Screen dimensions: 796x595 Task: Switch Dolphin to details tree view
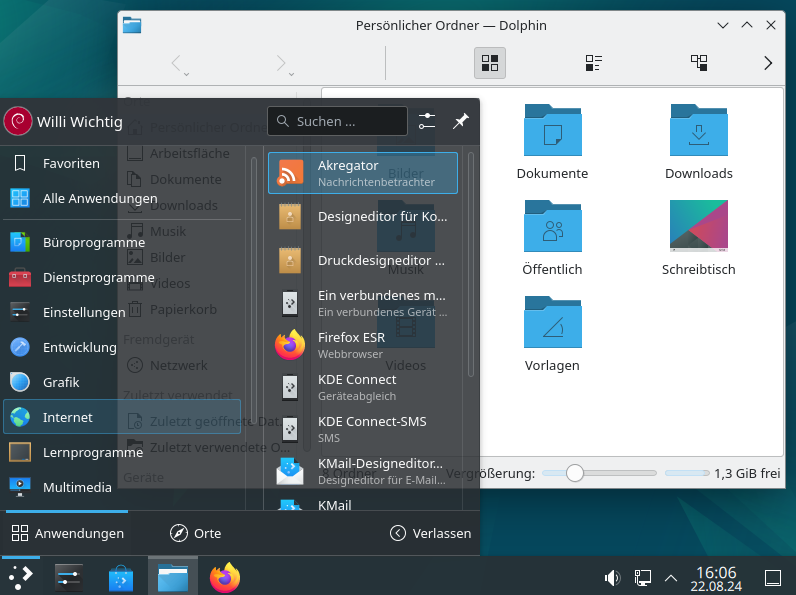pyautogui.click(x=699, y=63)
